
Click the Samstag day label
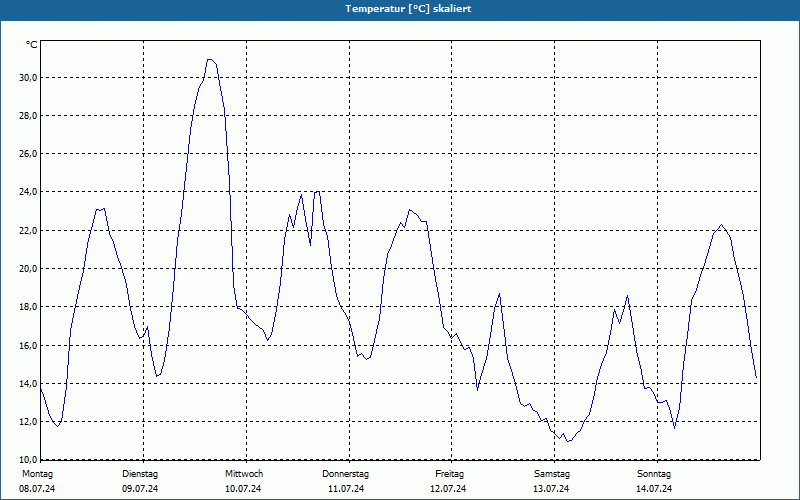point(552,474)
